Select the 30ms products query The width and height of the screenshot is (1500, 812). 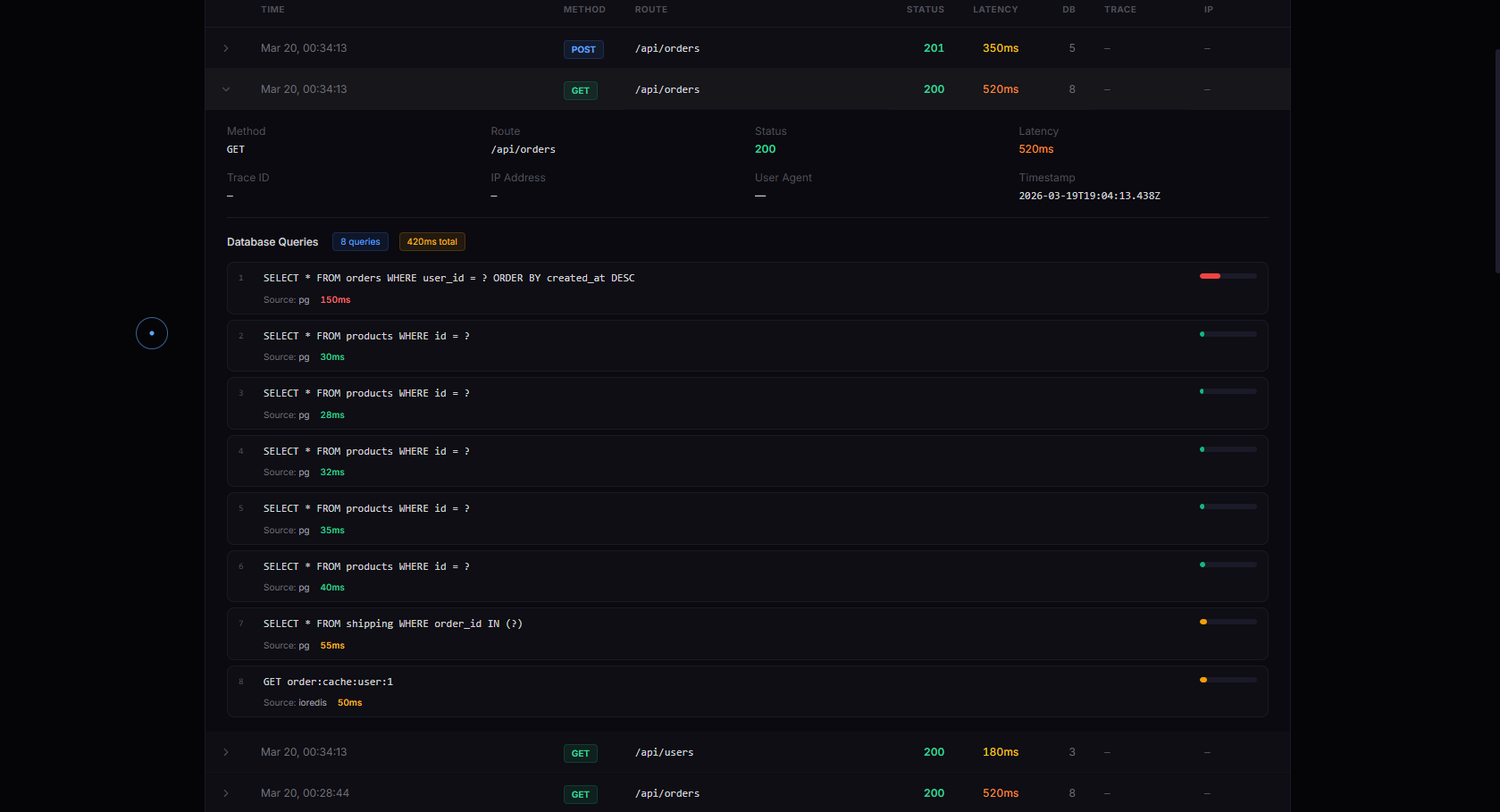[748, 346]
